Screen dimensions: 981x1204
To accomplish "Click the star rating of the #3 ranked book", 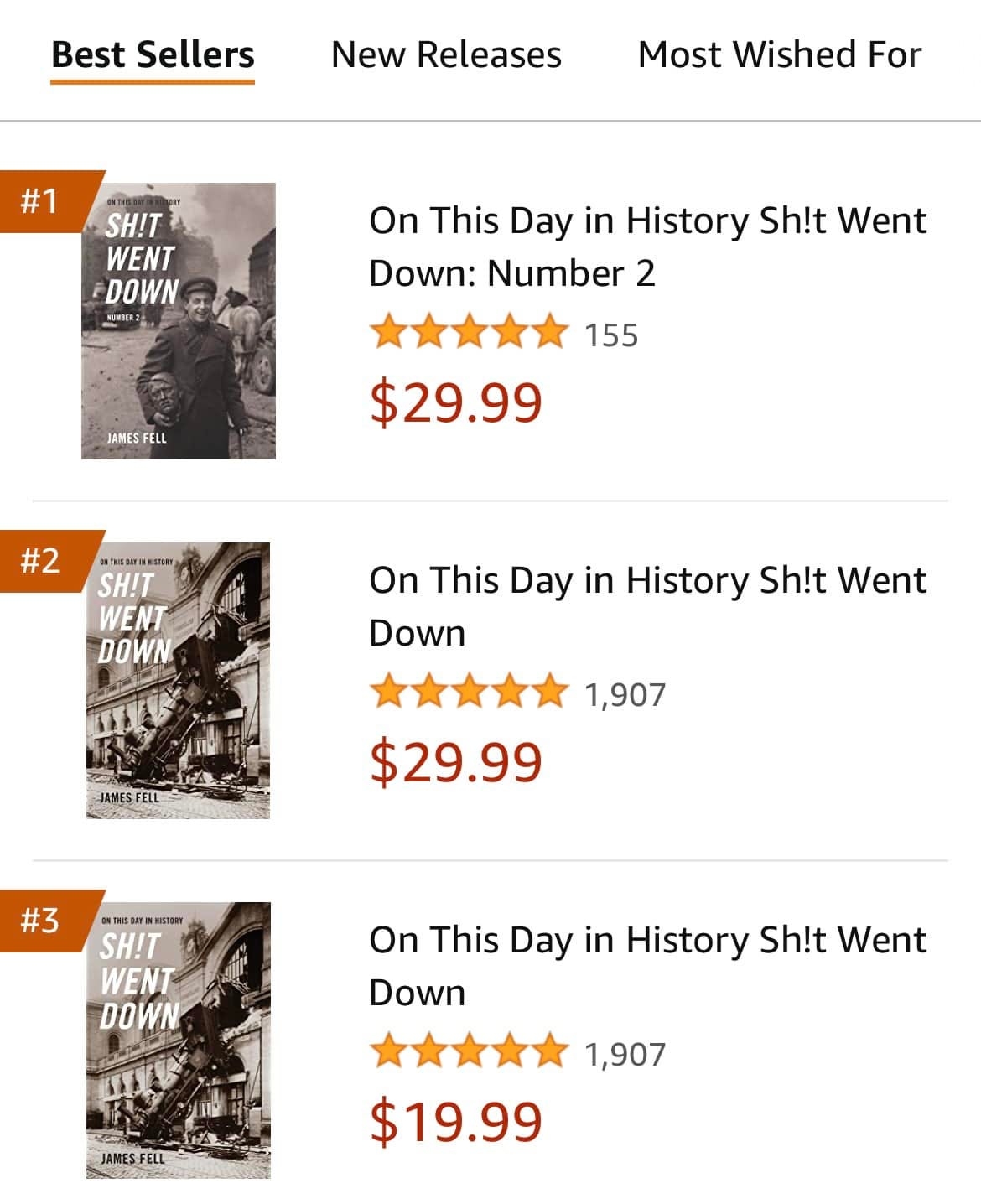I will tap(469, 1051).
